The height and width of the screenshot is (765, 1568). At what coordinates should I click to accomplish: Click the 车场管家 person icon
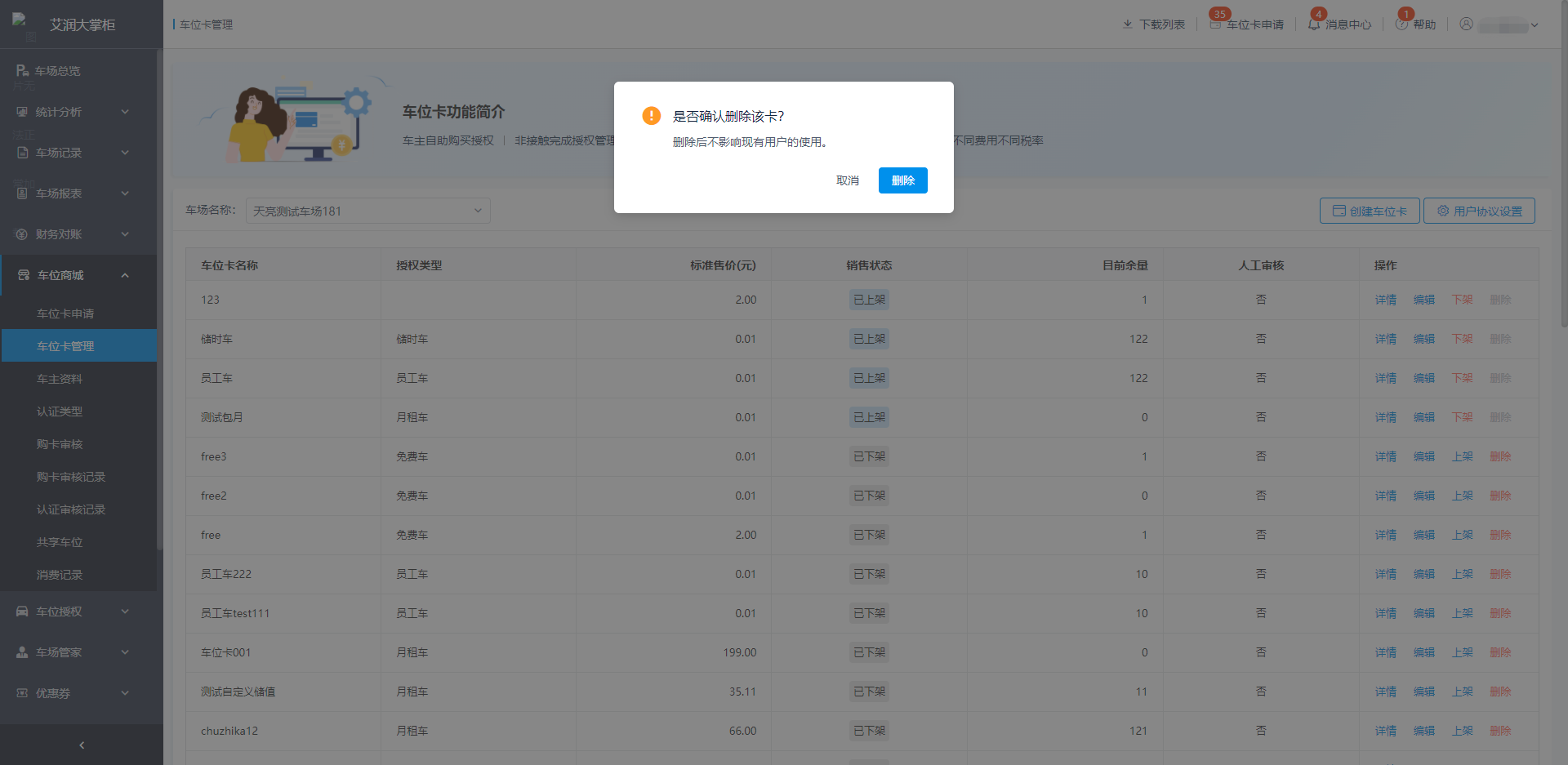(x=22, y=652)
